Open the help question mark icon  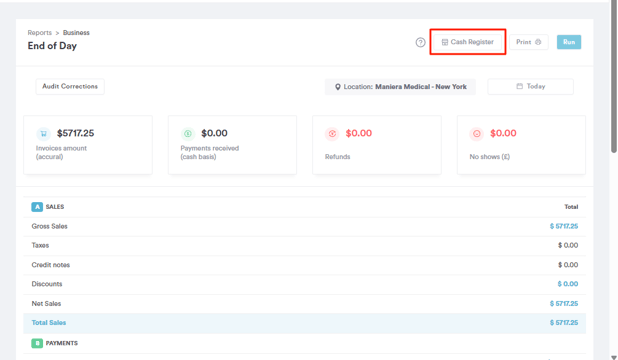point(421,42)
